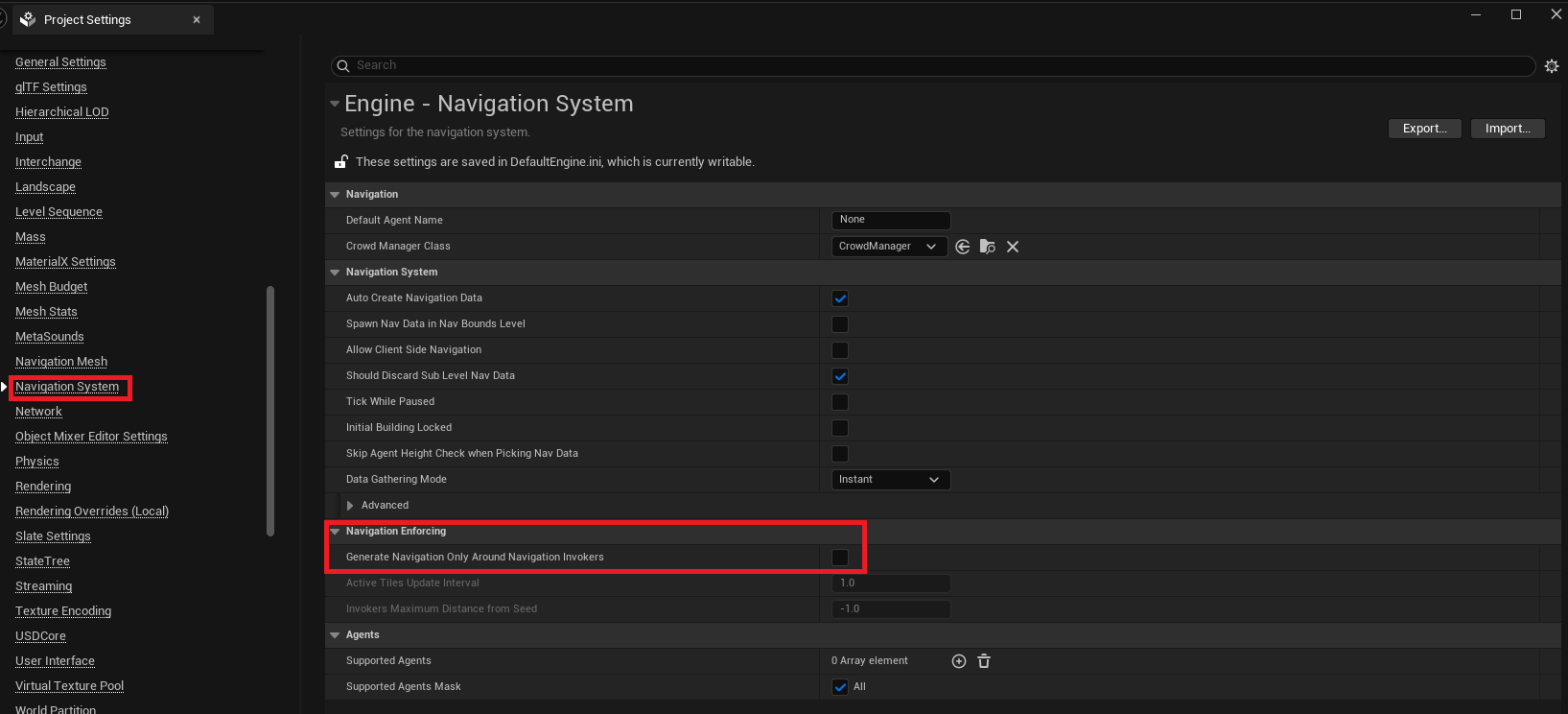Click the sidebar vertical scrollbar
The image size is (1568, 714).
coord(270,411)
